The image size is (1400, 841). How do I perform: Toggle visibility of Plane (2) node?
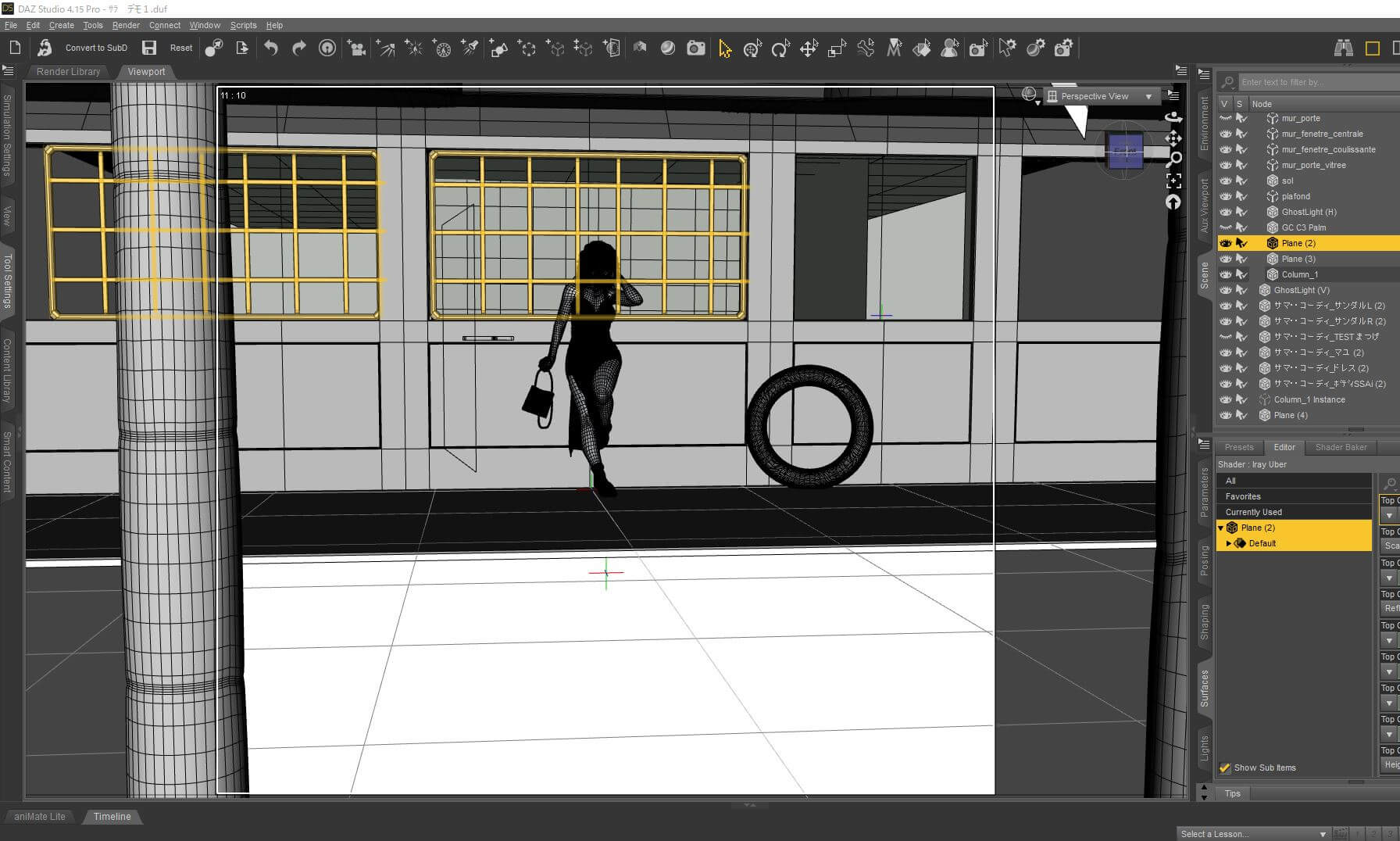click(1225, 243)
